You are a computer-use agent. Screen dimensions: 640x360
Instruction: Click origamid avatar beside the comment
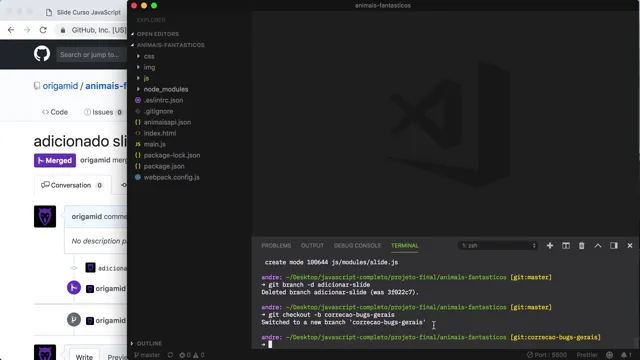click(45, 216)
